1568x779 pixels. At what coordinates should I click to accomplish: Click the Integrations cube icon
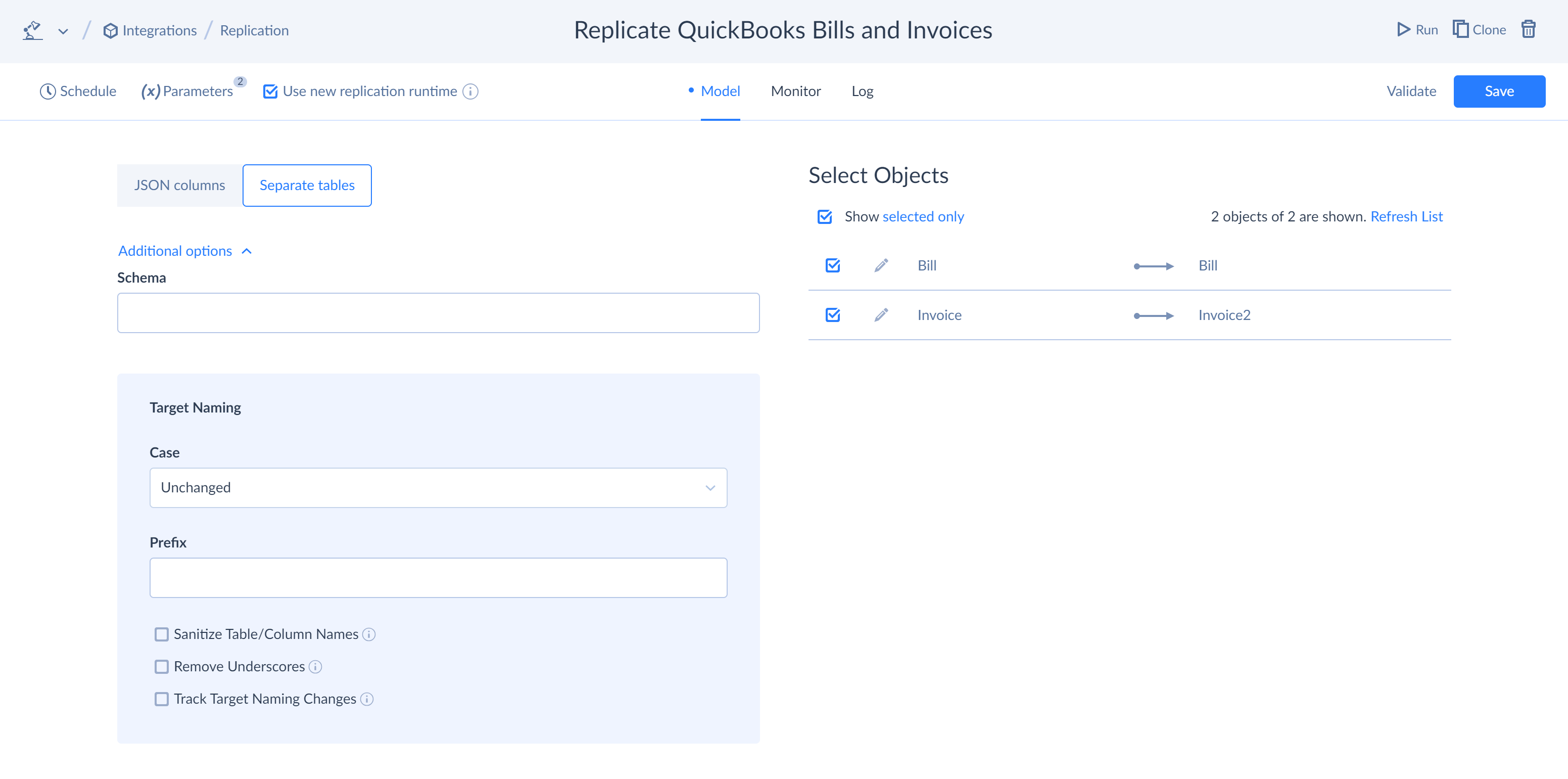click(110, 30)
